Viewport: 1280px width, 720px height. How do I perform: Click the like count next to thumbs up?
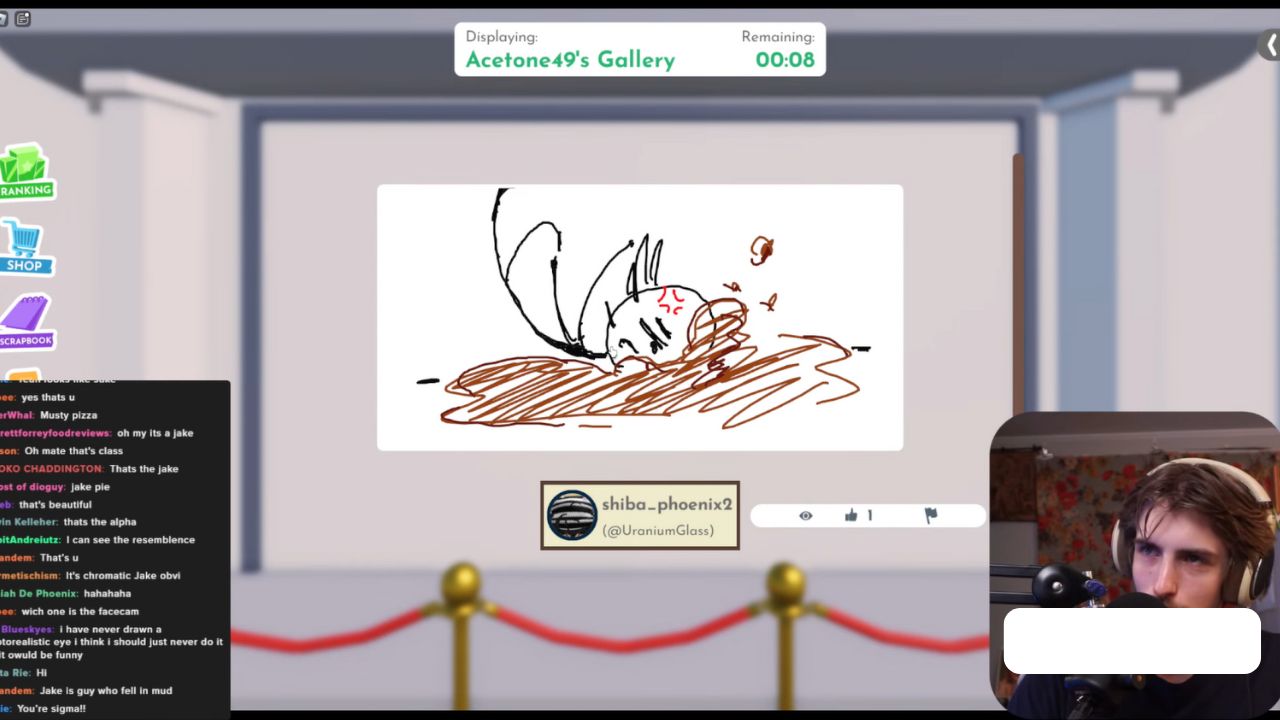coord(869,515)
